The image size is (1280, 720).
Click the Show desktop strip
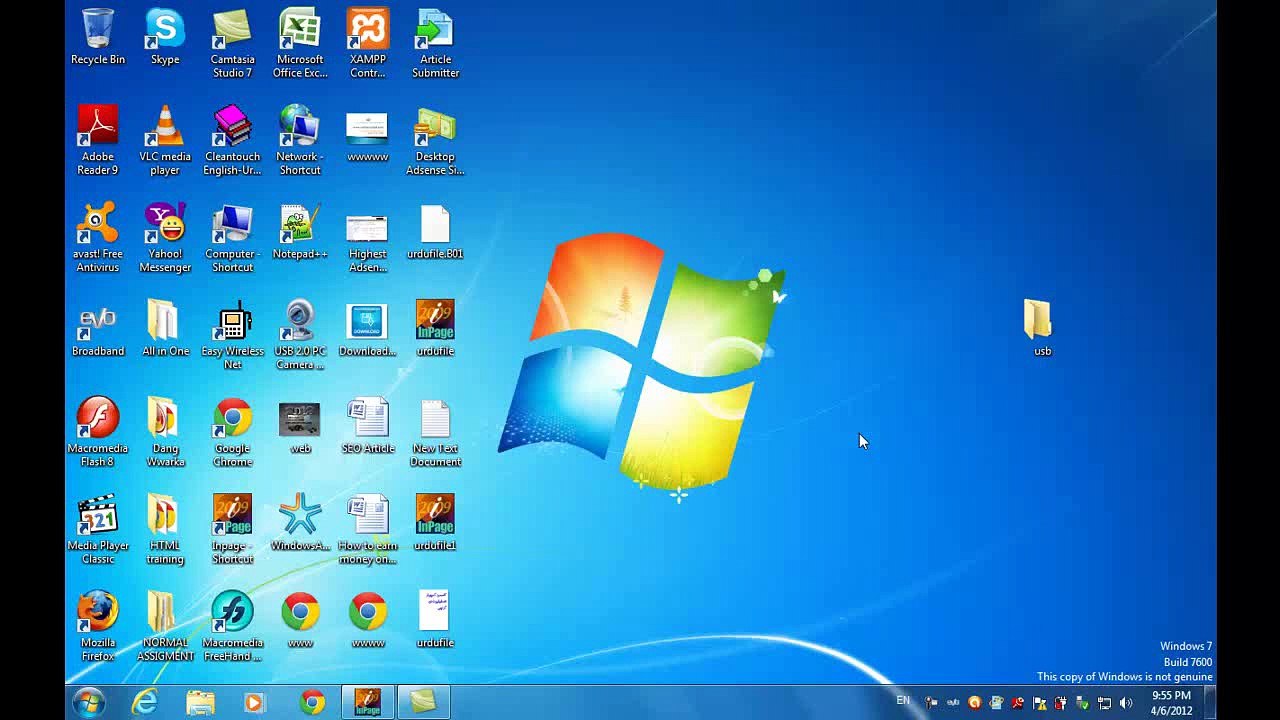pos(1211,703)
